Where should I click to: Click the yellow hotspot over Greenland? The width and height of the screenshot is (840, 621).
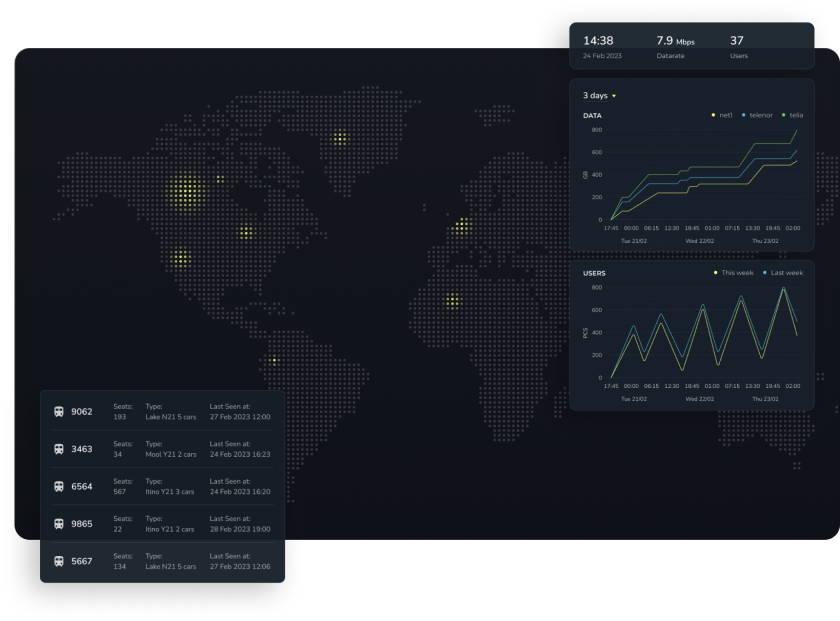coord(340,139)
